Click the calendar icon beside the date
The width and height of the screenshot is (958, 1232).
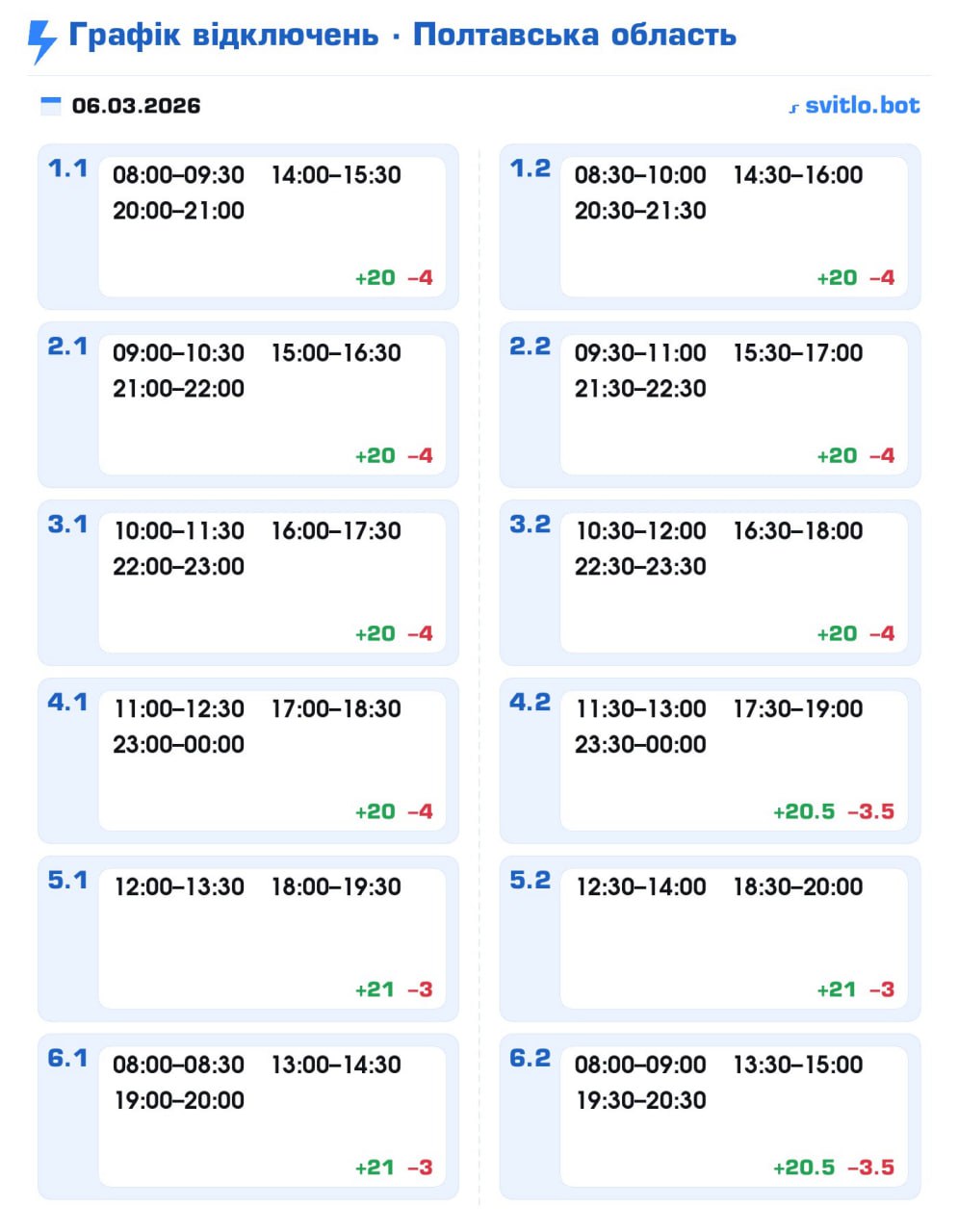pos(50,106)
